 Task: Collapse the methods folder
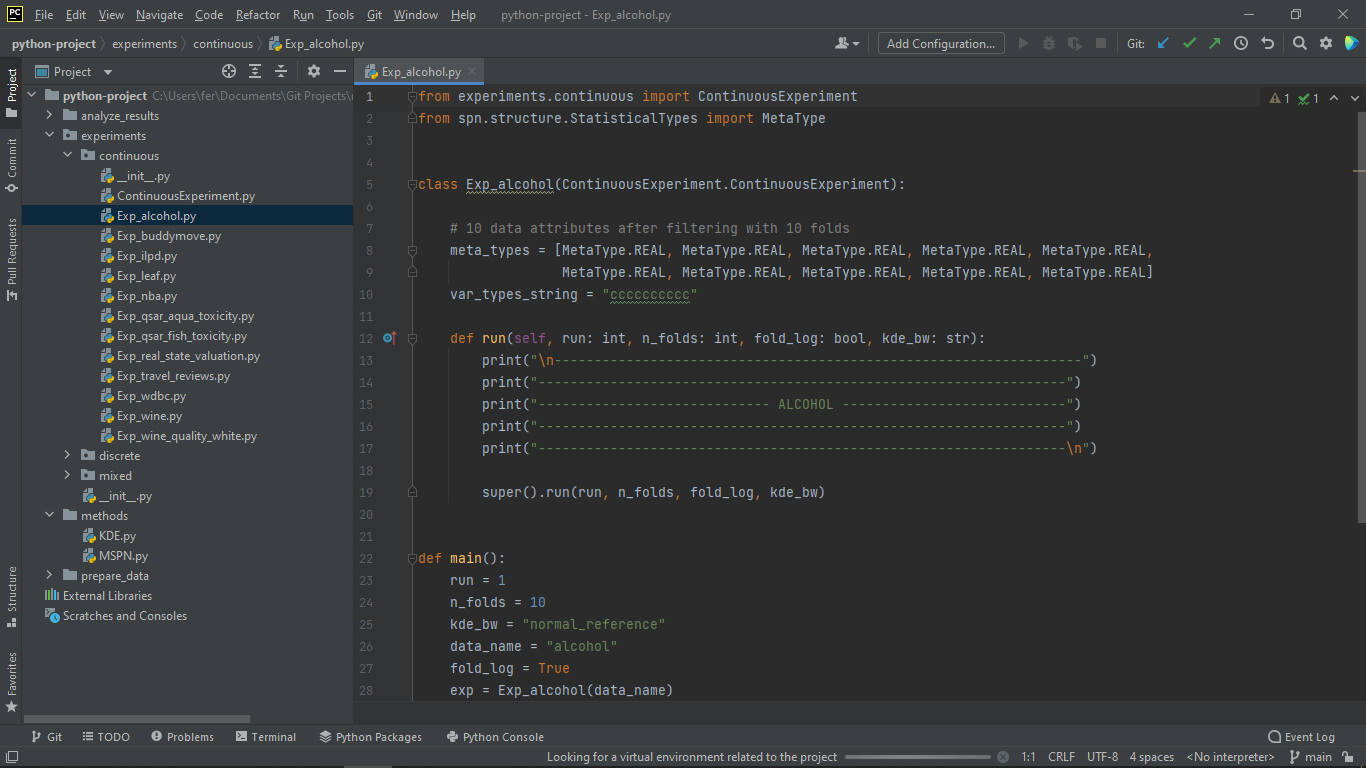49,516
